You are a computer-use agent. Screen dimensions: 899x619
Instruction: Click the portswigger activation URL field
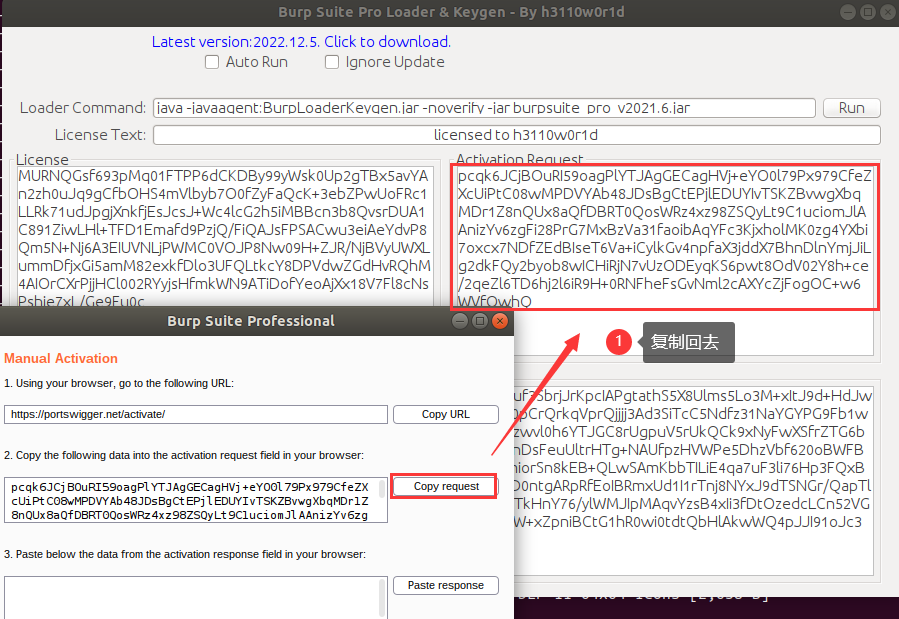(x=196, y=414)
